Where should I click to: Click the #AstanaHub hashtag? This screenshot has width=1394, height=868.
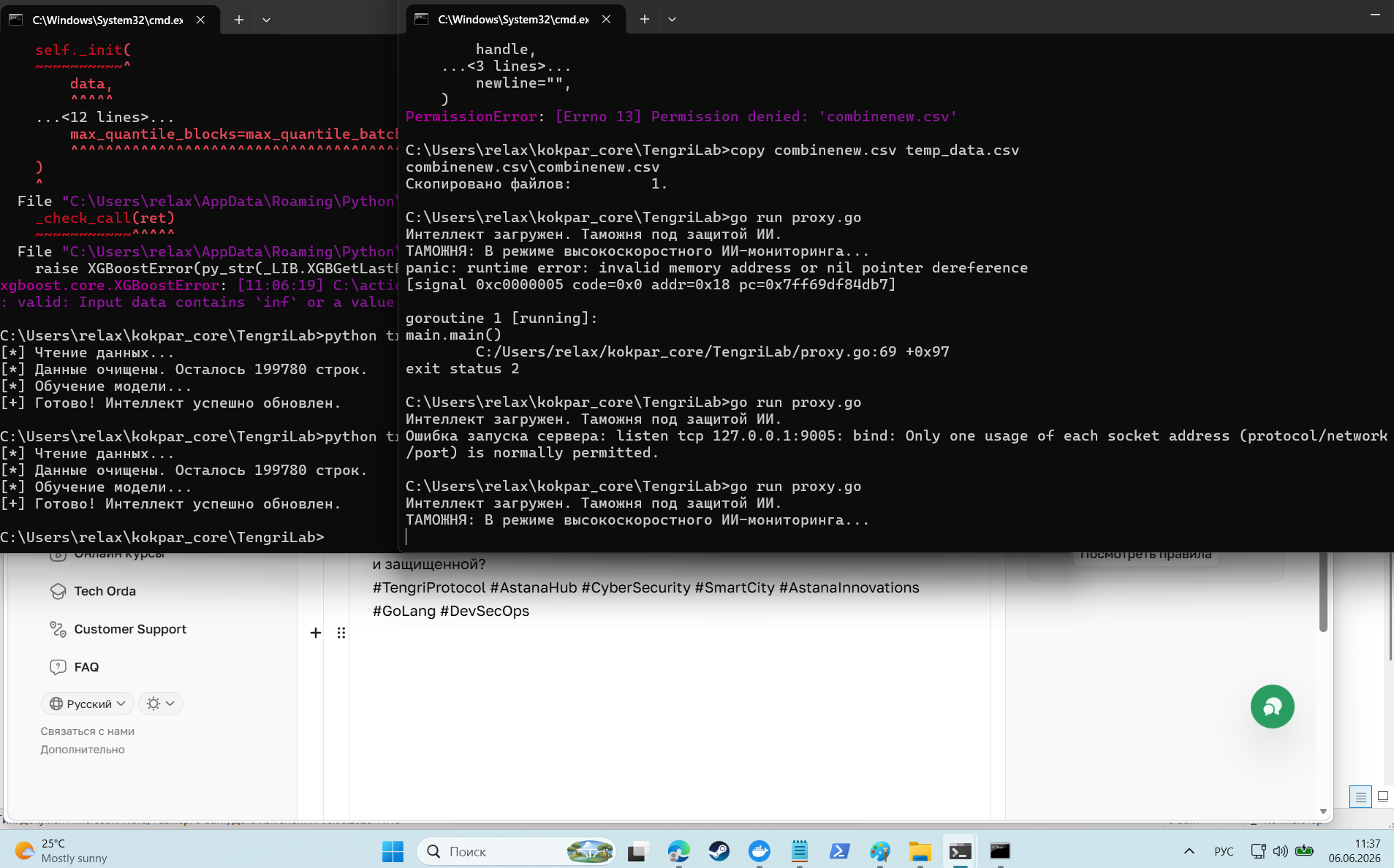coord(534,587)
